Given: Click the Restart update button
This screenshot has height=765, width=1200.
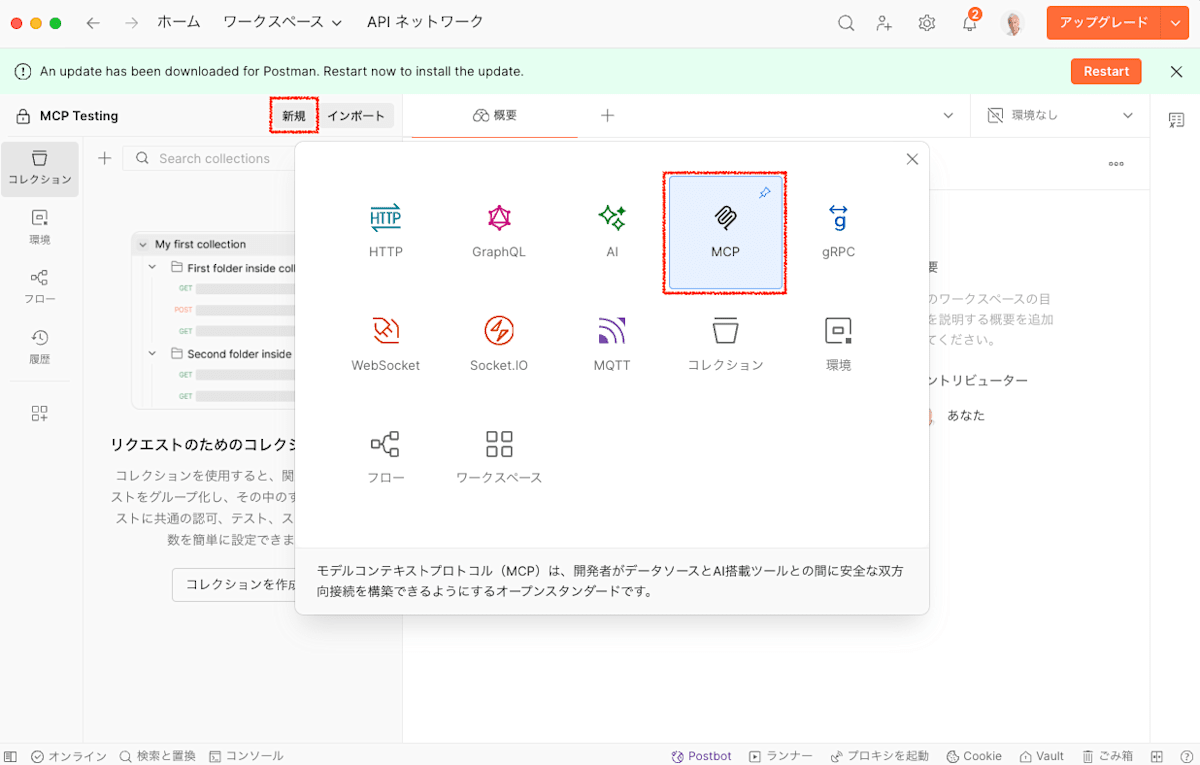Looking at the screenshot, I should coord(1106,71).
